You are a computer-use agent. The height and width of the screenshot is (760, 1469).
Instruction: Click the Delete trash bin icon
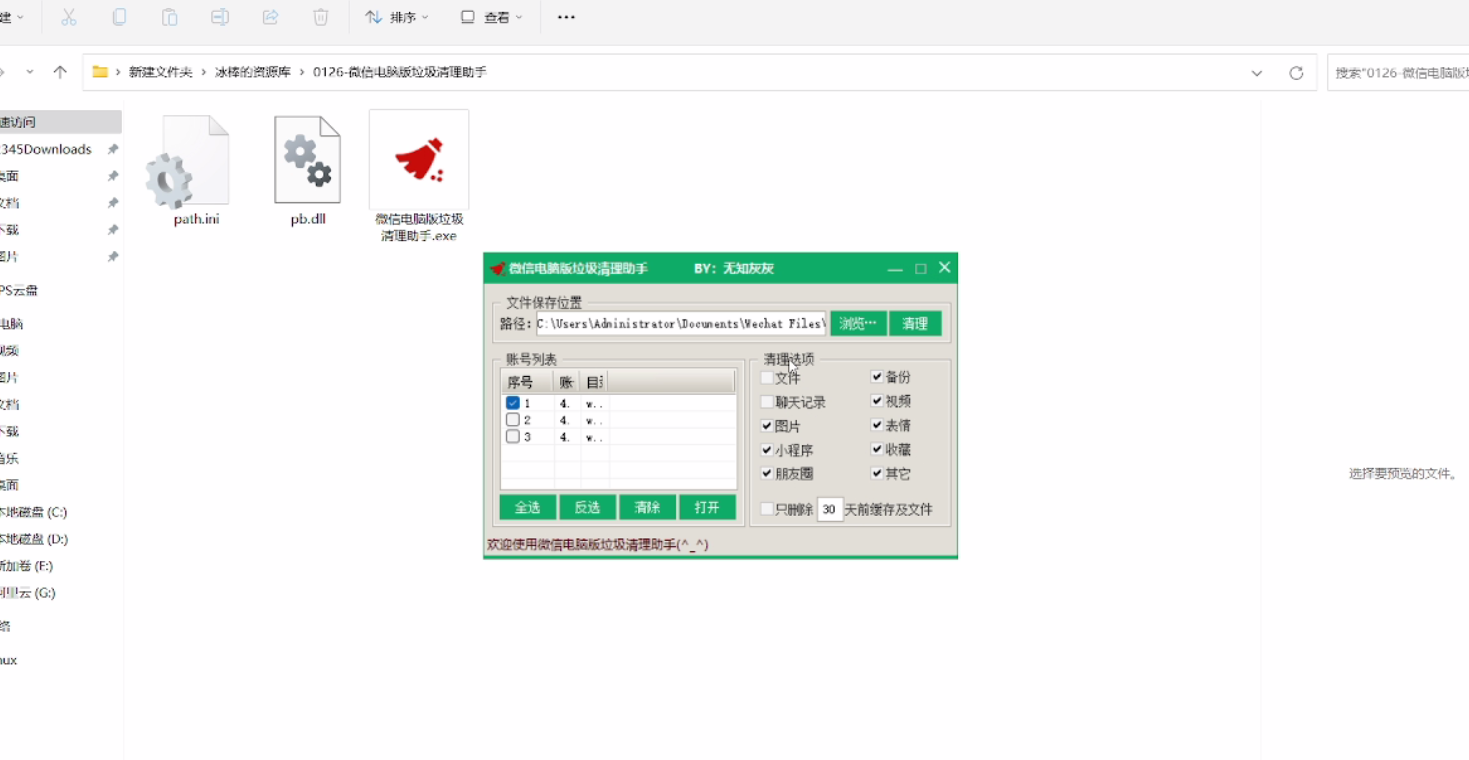coord(320,17)
